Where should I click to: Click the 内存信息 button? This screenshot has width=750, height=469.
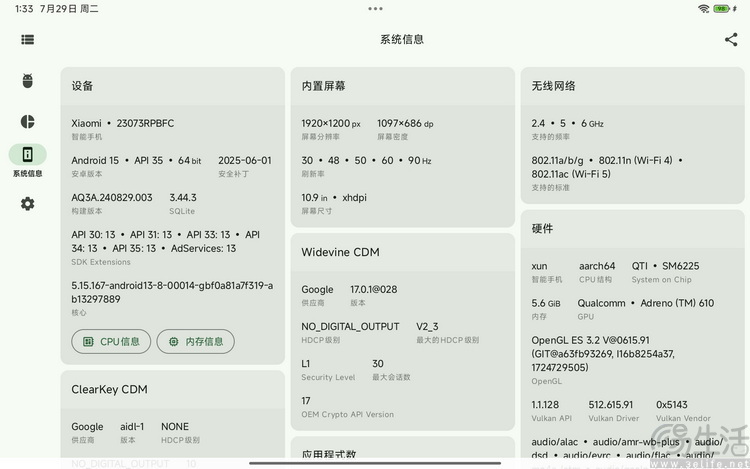coord(196,341)
